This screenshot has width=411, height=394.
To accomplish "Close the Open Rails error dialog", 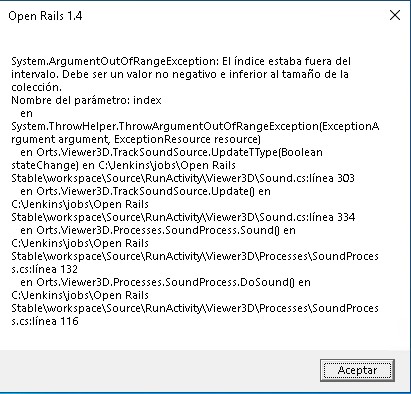I will coord(395,15).
